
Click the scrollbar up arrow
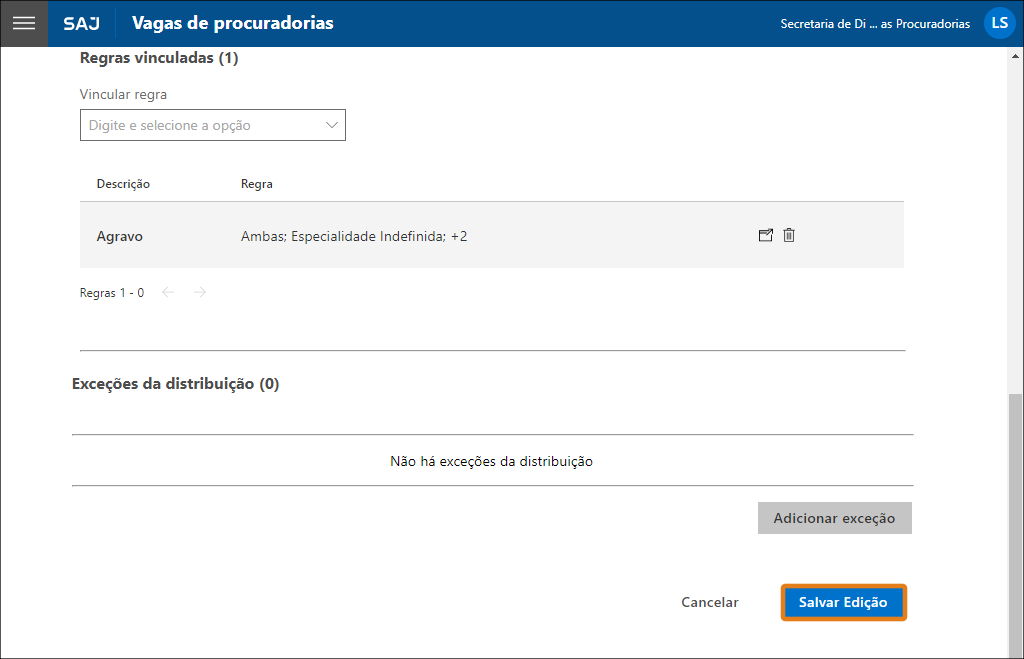1013,56
